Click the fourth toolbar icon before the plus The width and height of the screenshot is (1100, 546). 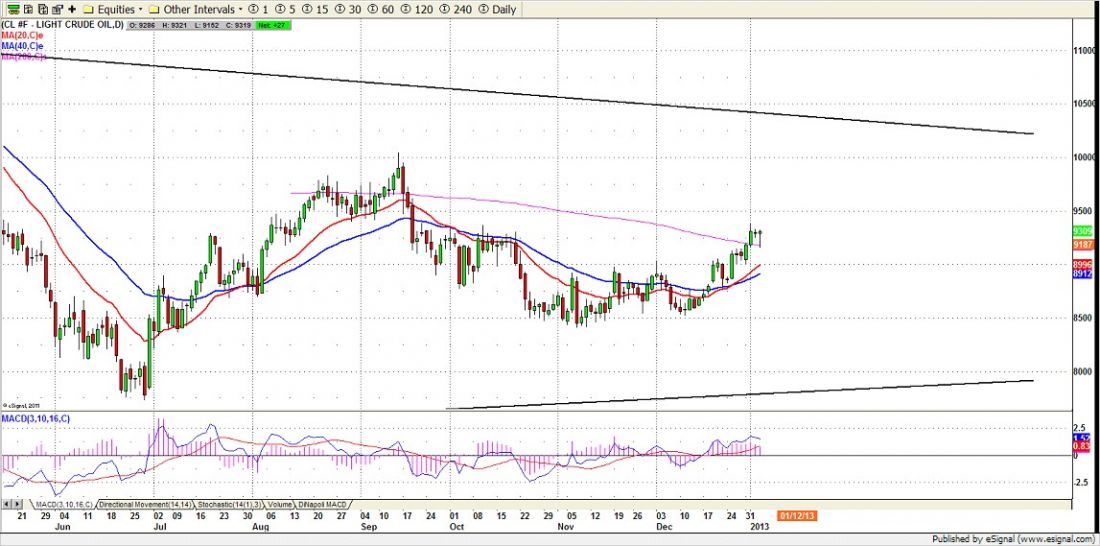click(x=56, y=9)
